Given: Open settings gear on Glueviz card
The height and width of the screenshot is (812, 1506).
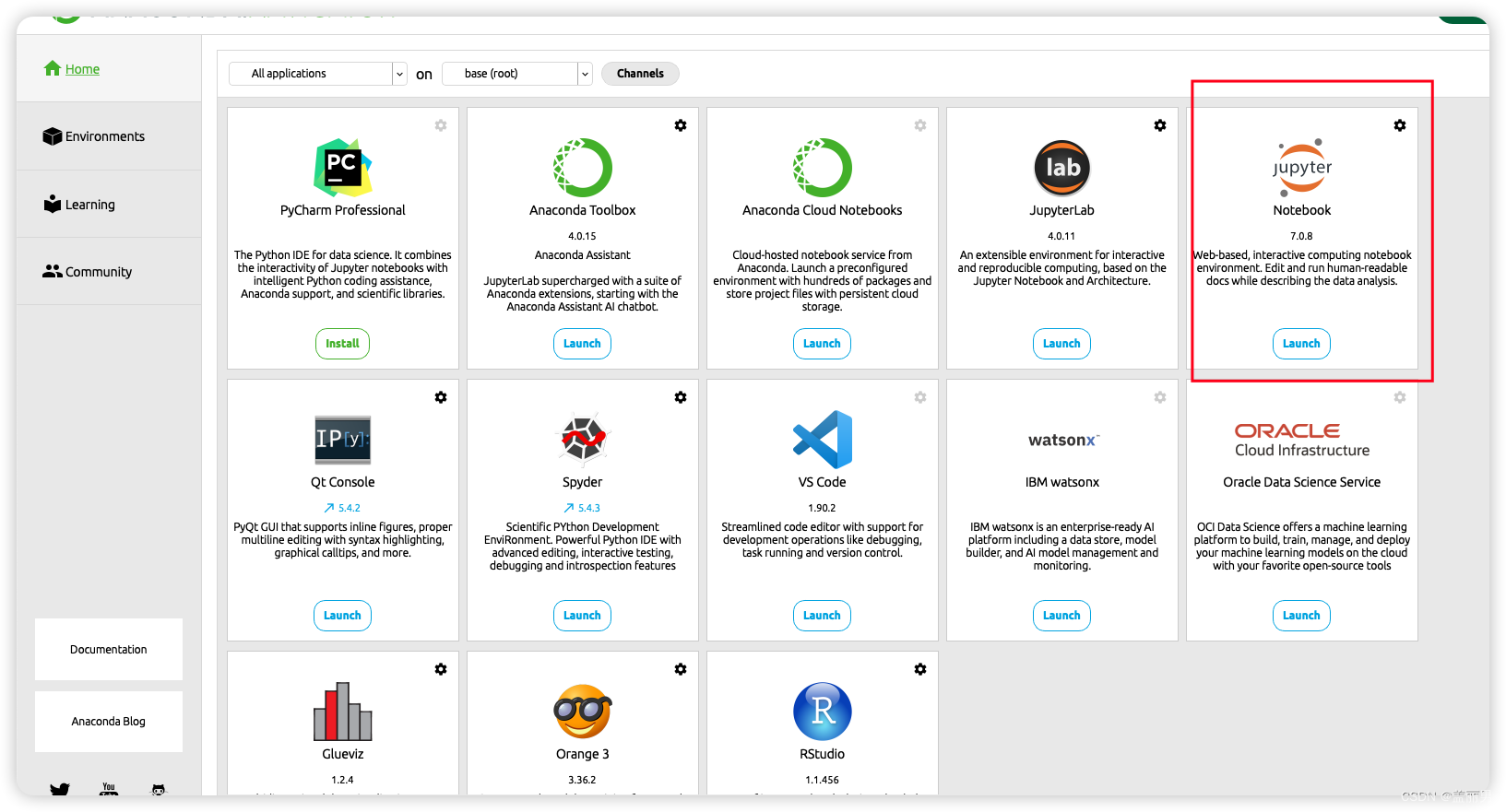Looking at the screenshot, I should click(x=441, y=669).
